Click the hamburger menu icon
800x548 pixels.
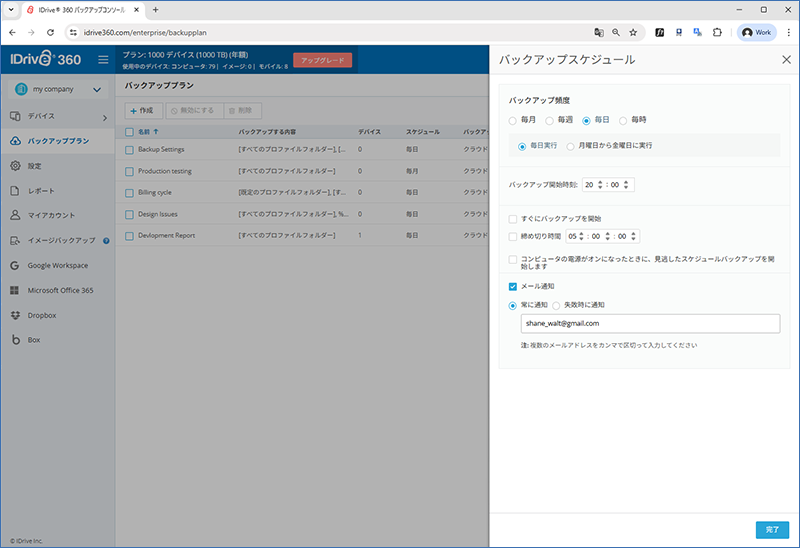pos(103,60)
